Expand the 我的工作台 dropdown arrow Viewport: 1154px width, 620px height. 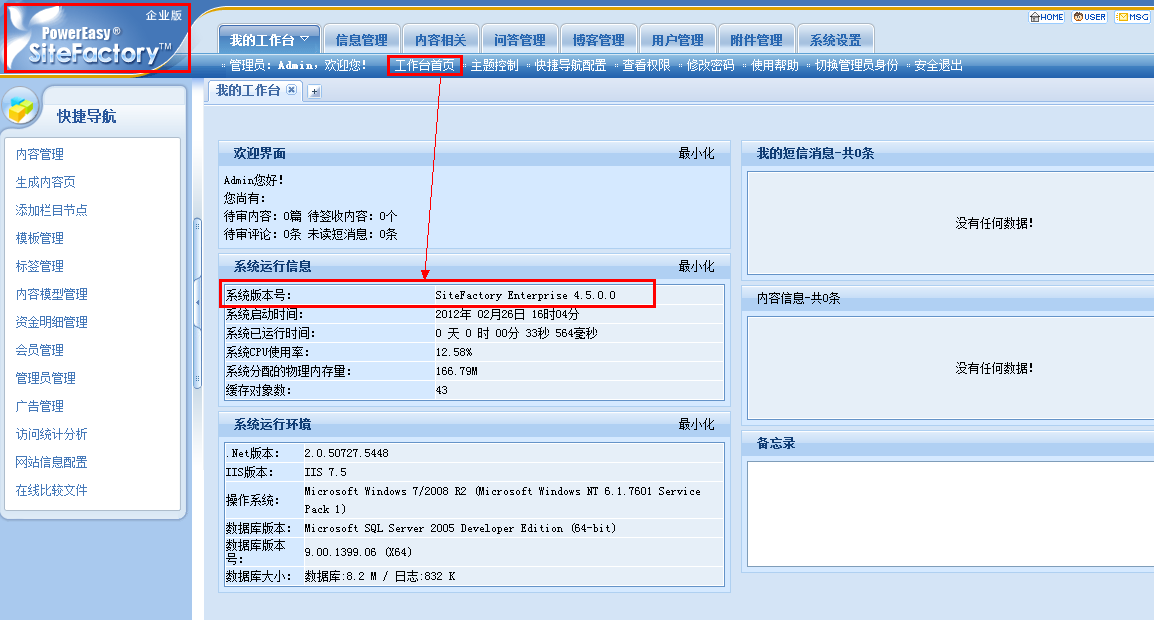[x=305, y=40]
